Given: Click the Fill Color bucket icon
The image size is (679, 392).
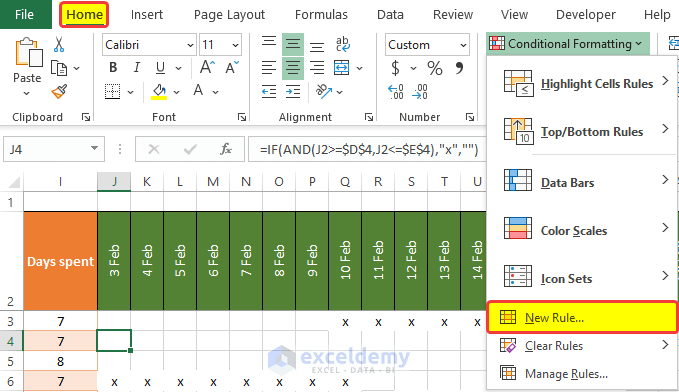Looking at the screenshot, I should tap(159, 91).
